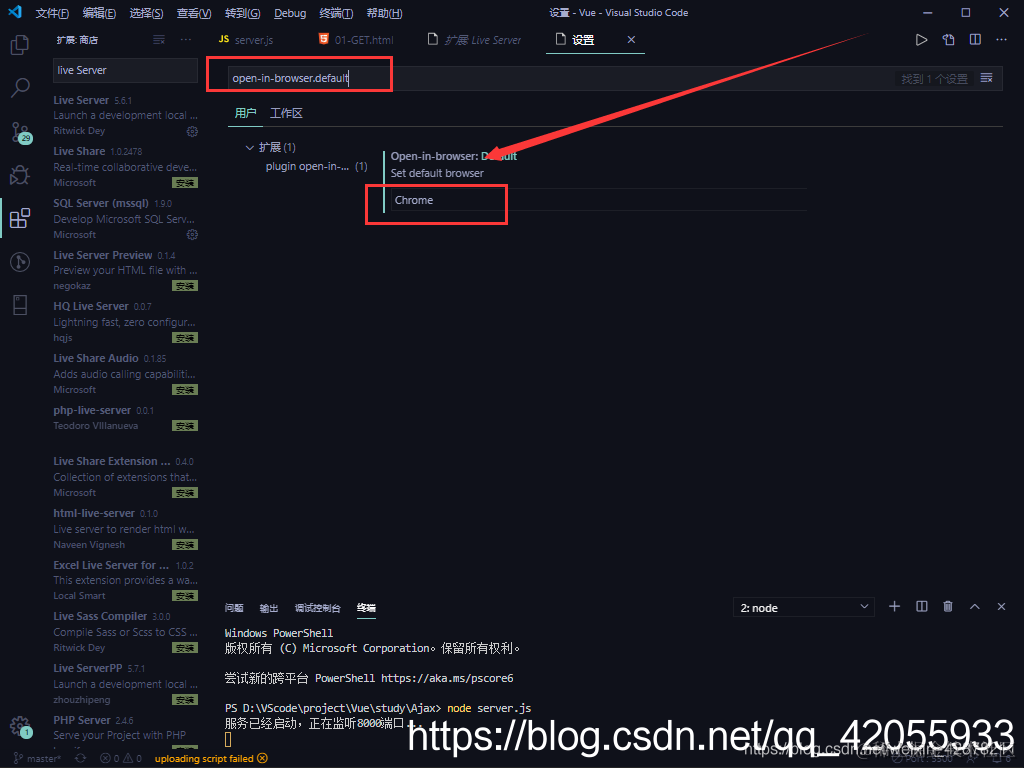Viewport: 1024px width, 768px height.
Task: Open editor more actions ellipsis
Action: [x=1001, y=40]
